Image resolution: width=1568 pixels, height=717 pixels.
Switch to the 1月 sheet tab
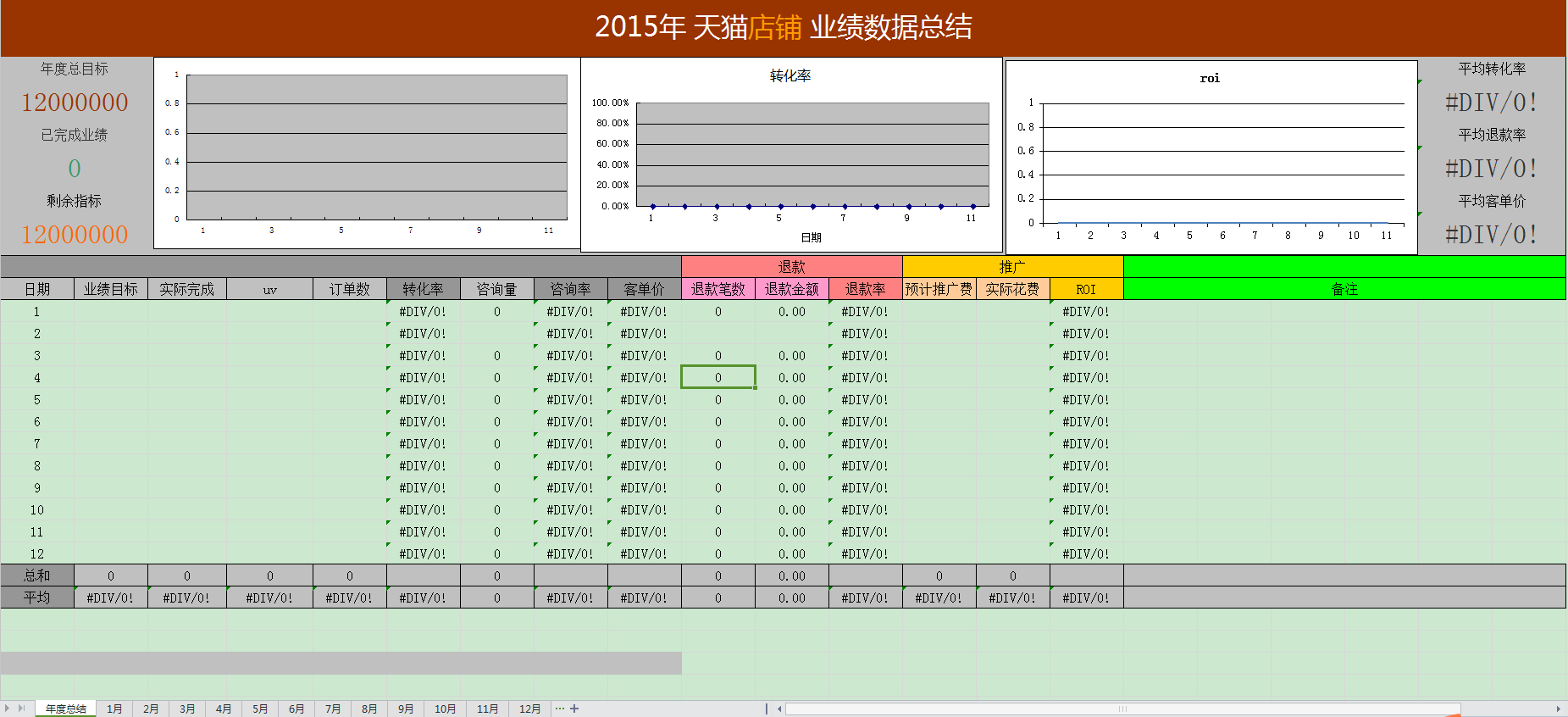[114, 709]
